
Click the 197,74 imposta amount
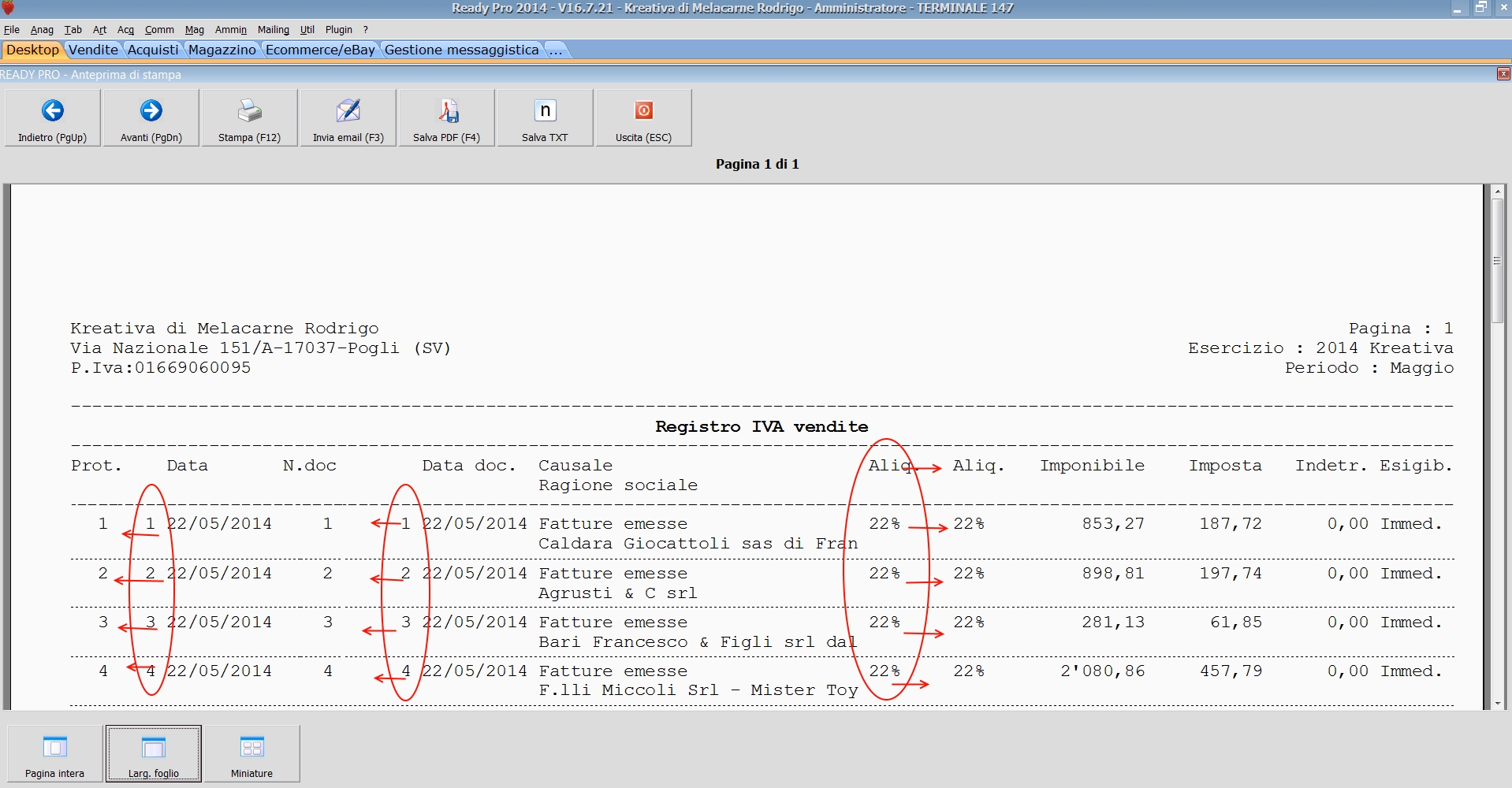coord(1231,574)
